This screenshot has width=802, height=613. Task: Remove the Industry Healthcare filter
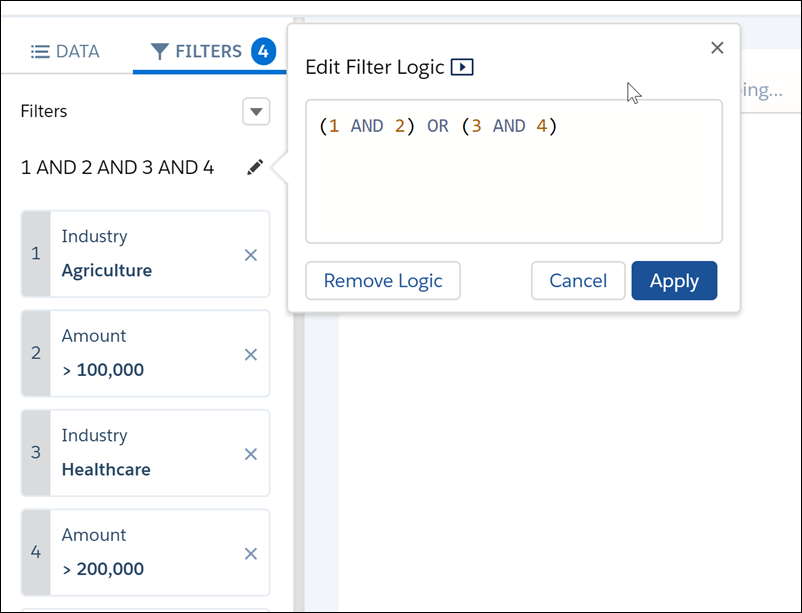tap(251, 454)
